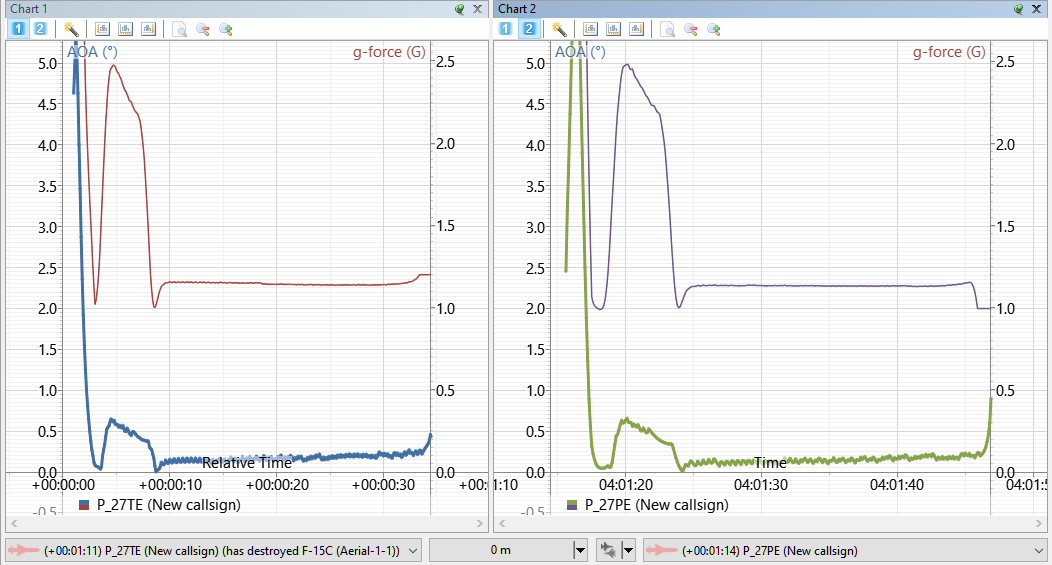Click g-force (G) axis label in Chart 1
The image size is (1052, 565).
389,52
